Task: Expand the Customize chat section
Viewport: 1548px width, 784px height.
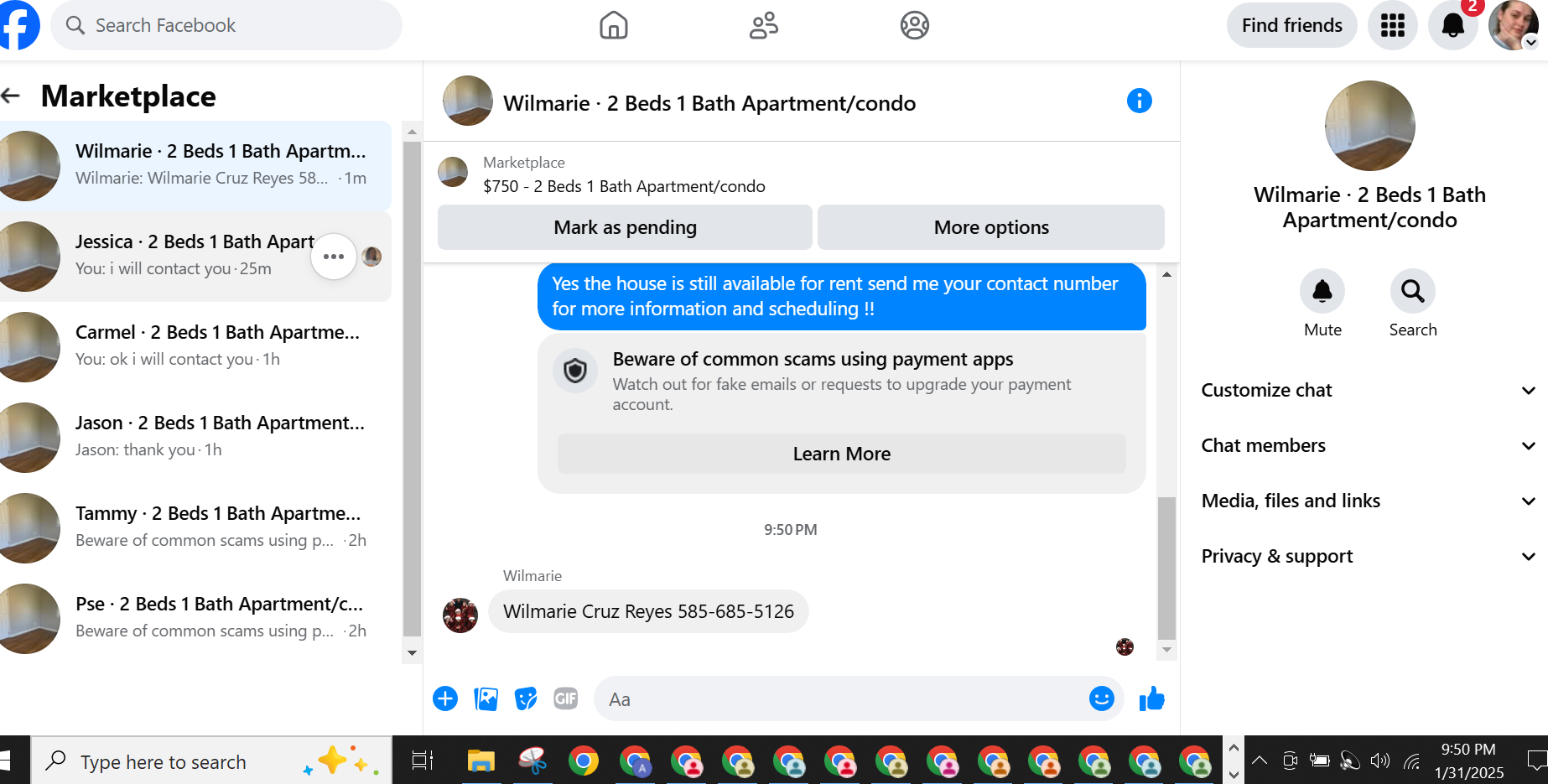Action: 1369,390
